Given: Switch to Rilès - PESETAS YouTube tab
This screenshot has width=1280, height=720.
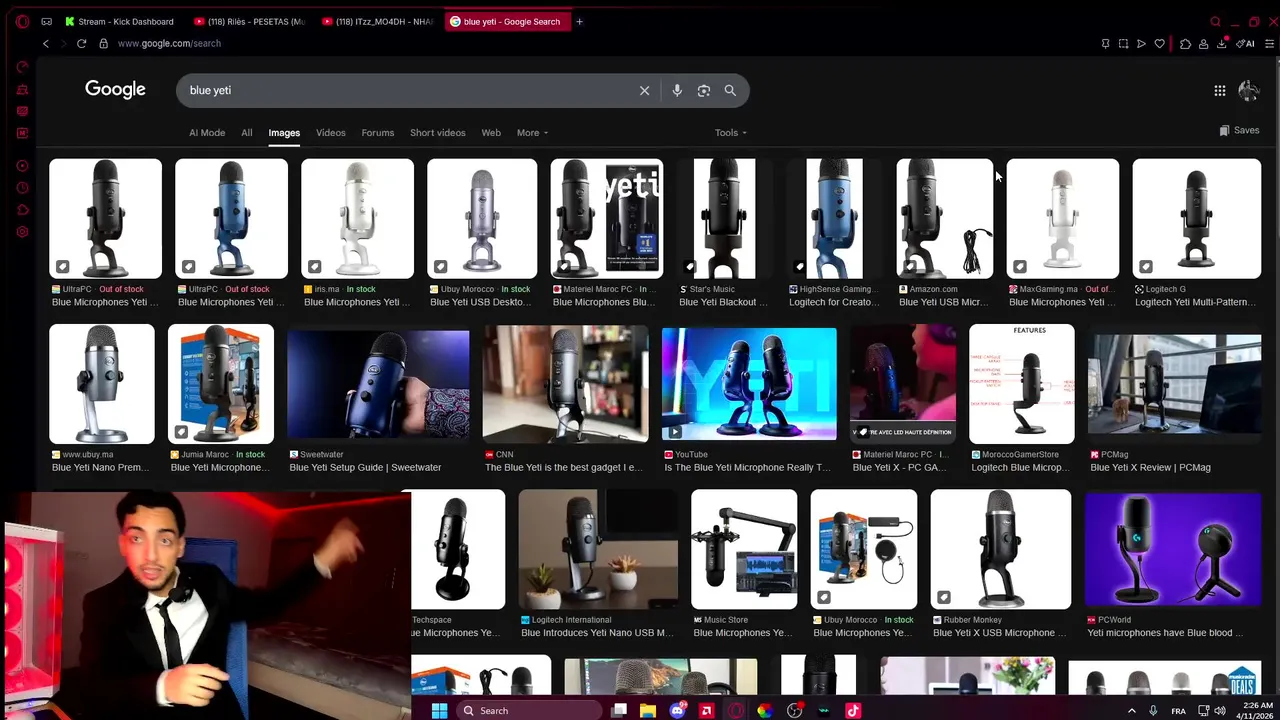Looking at the screenshot, I should (x=250, y=21).
